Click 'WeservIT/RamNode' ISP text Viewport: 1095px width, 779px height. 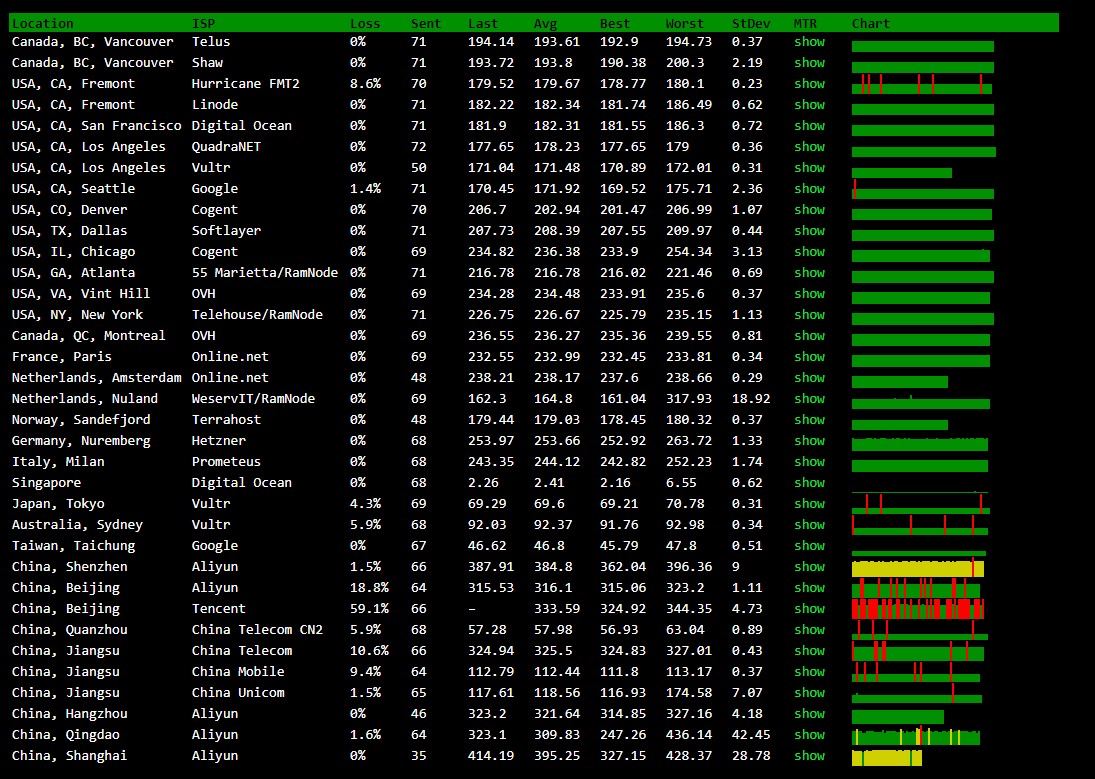click(253, 398)
